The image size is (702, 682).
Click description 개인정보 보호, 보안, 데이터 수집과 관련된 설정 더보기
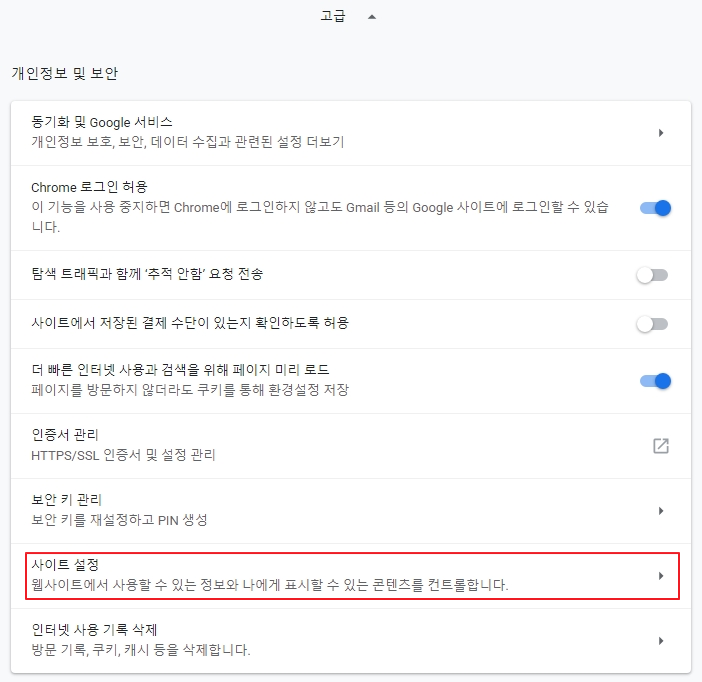click(188, 142)
